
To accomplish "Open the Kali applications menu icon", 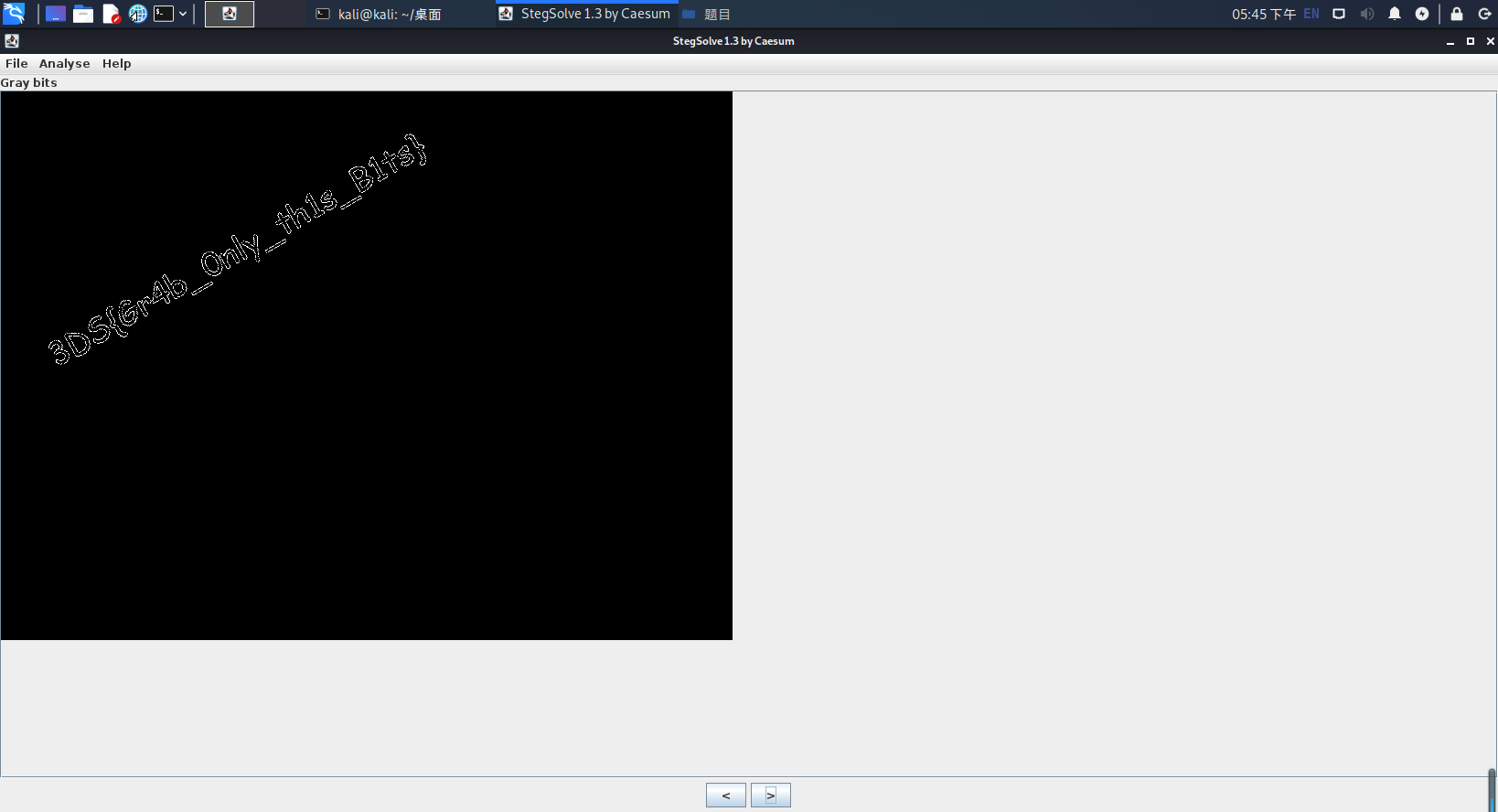I will (x=14, y=14).
